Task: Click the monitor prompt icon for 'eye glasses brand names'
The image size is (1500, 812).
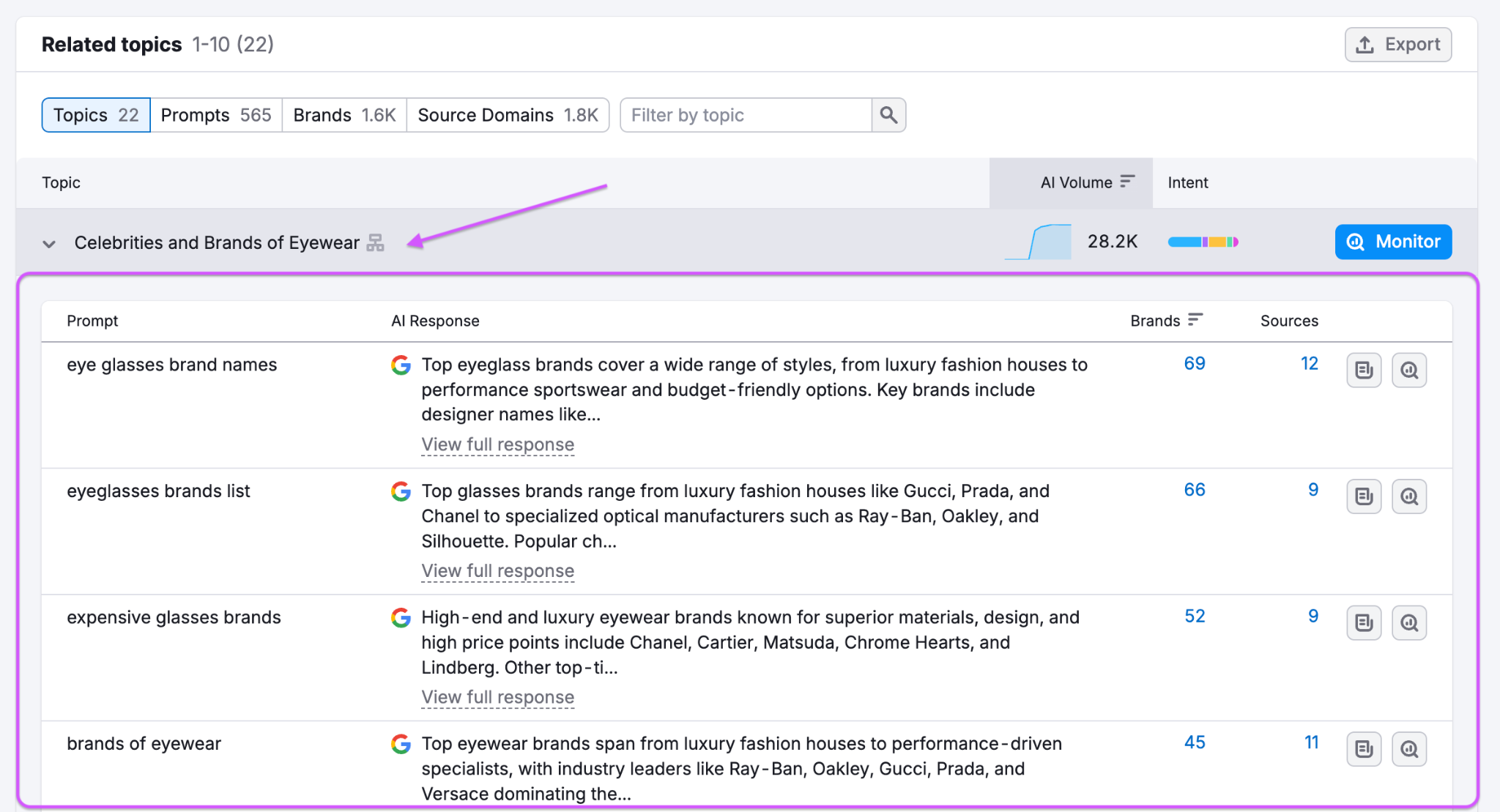Action: click(x=1408, y=370)
